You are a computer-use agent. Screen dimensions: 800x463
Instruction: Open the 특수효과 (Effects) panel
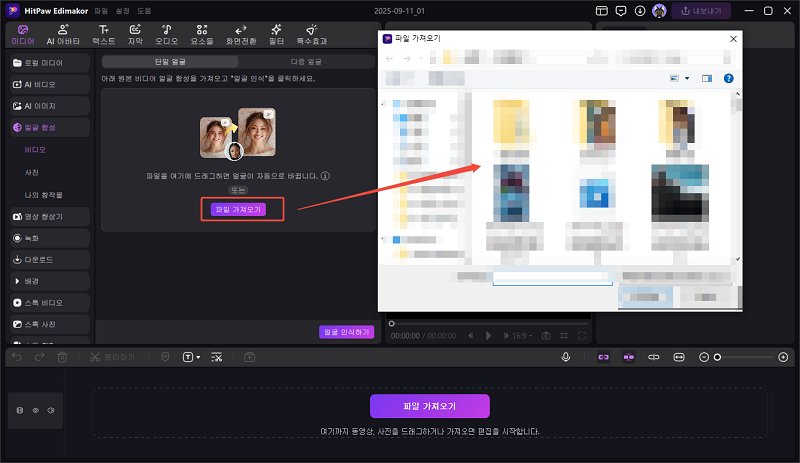[x=312, y=35]
